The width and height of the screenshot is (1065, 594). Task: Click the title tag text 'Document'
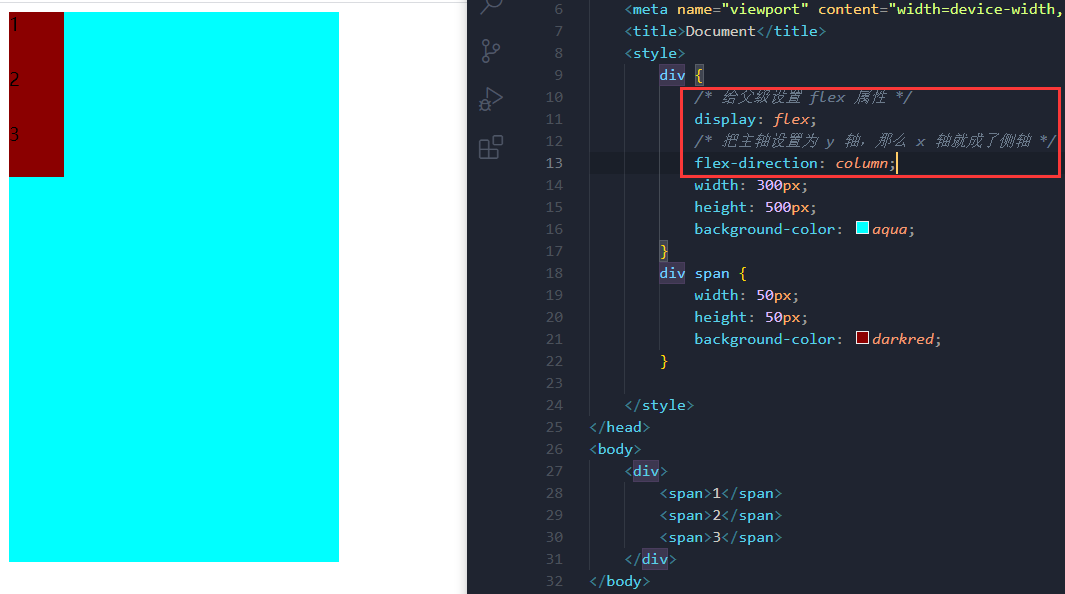tap(720, 31)
